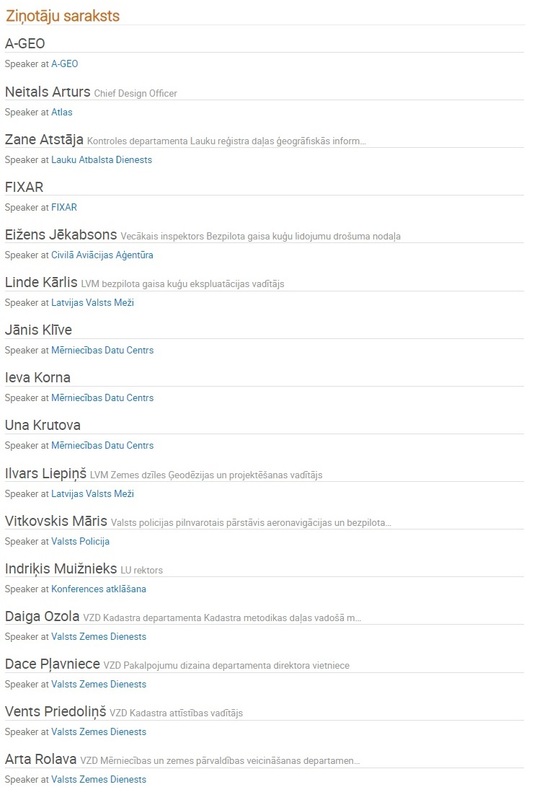Click the FIXAR session link

coord(64,207)
